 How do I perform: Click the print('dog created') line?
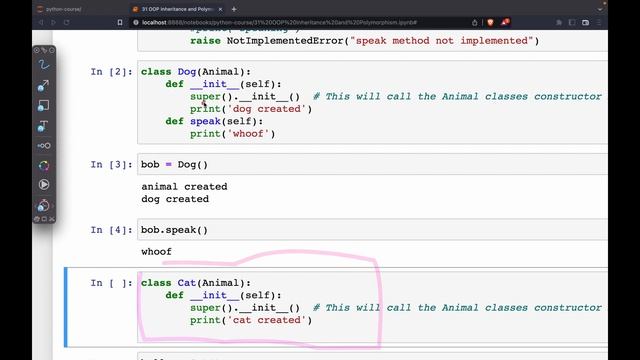[x=251, y=109]
